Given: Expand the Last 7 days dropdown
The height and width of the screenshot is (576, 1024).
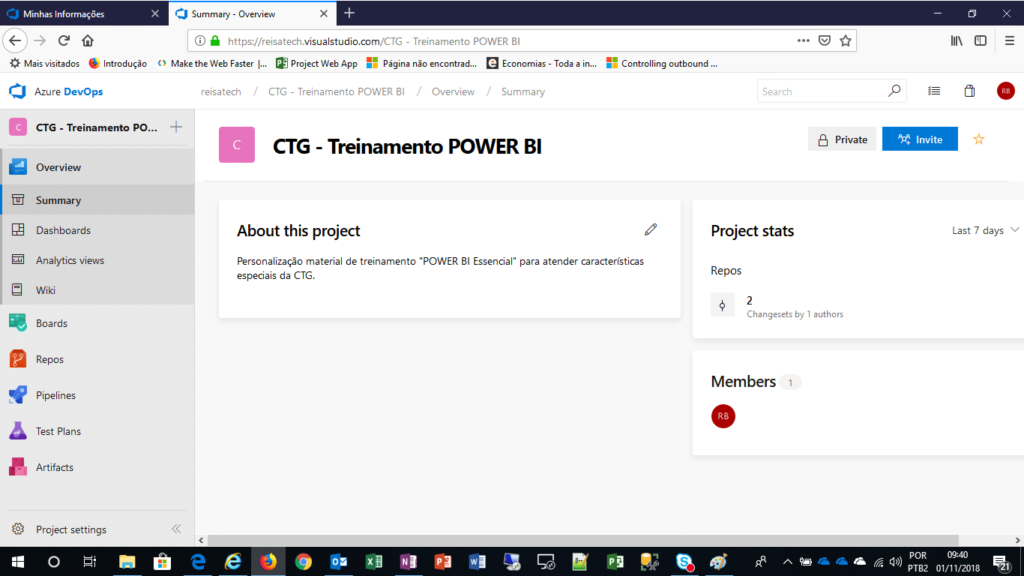Looking at the screenshot, I should click(985, 230).
